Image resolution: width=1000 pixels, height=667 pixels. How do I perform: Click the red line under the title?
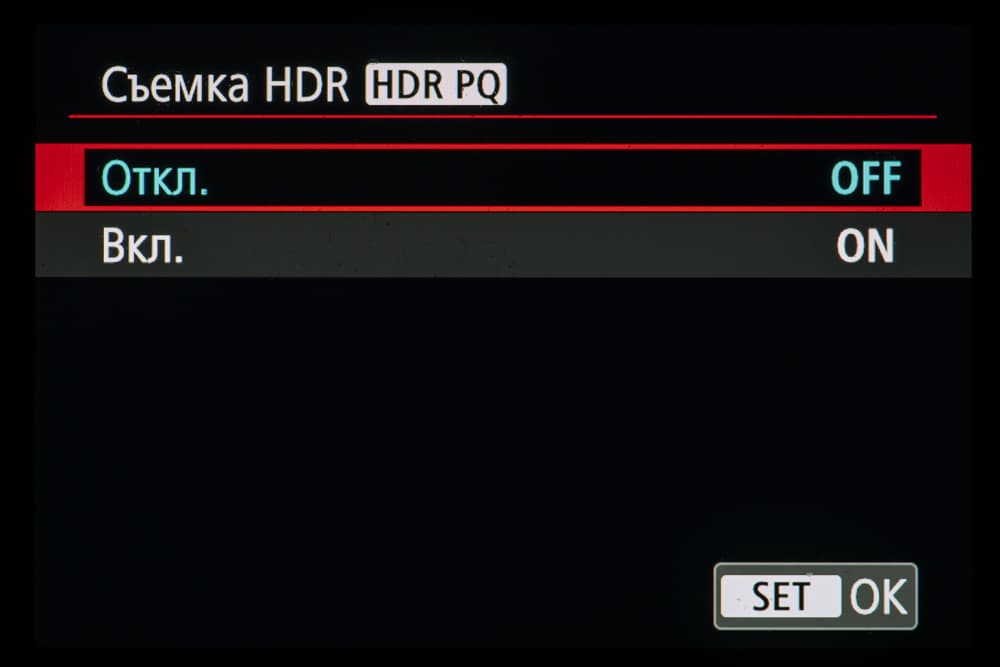pyautogui.click(x=503, y=117)
